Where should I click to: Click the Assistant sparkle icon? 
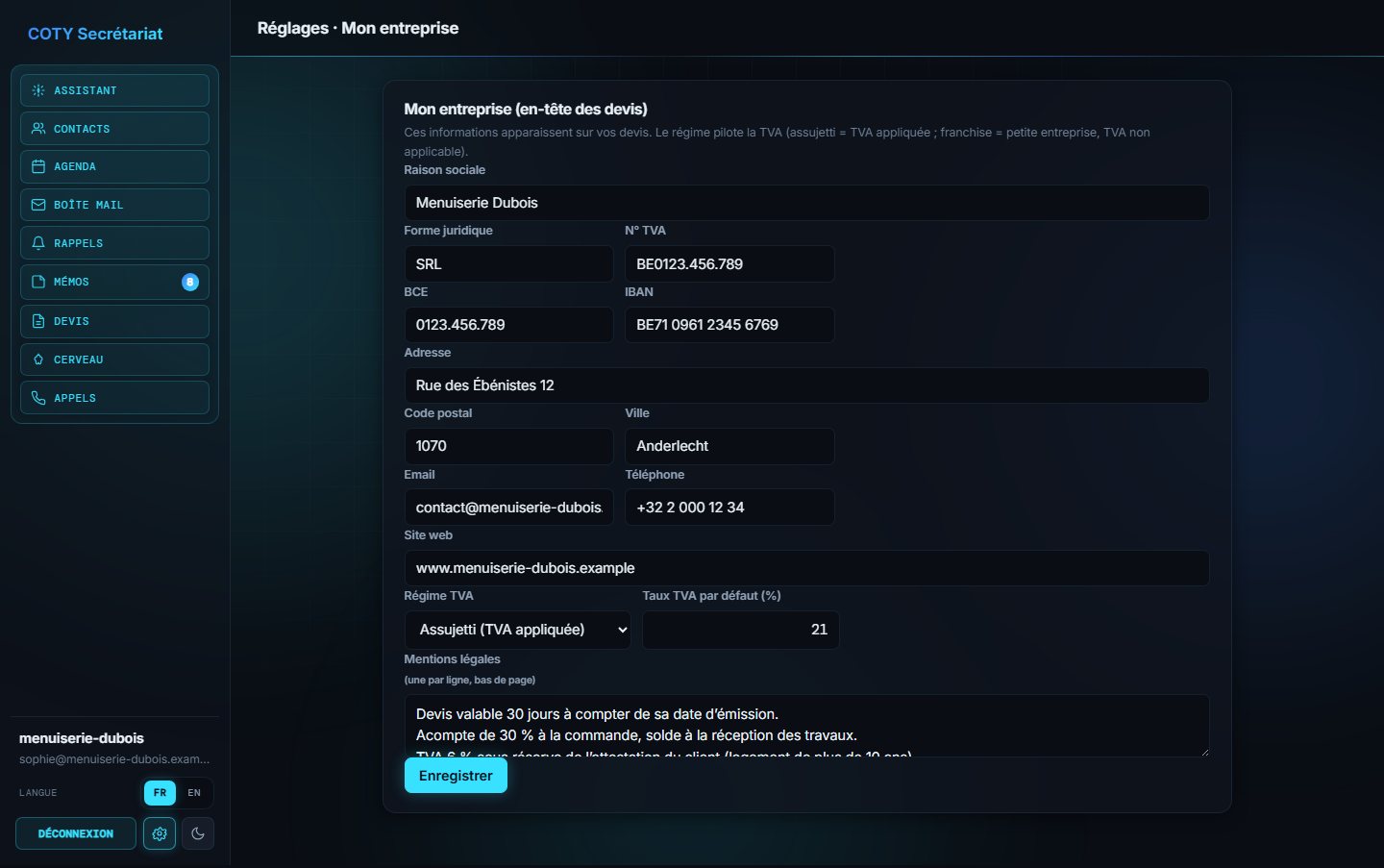(38, 90)
